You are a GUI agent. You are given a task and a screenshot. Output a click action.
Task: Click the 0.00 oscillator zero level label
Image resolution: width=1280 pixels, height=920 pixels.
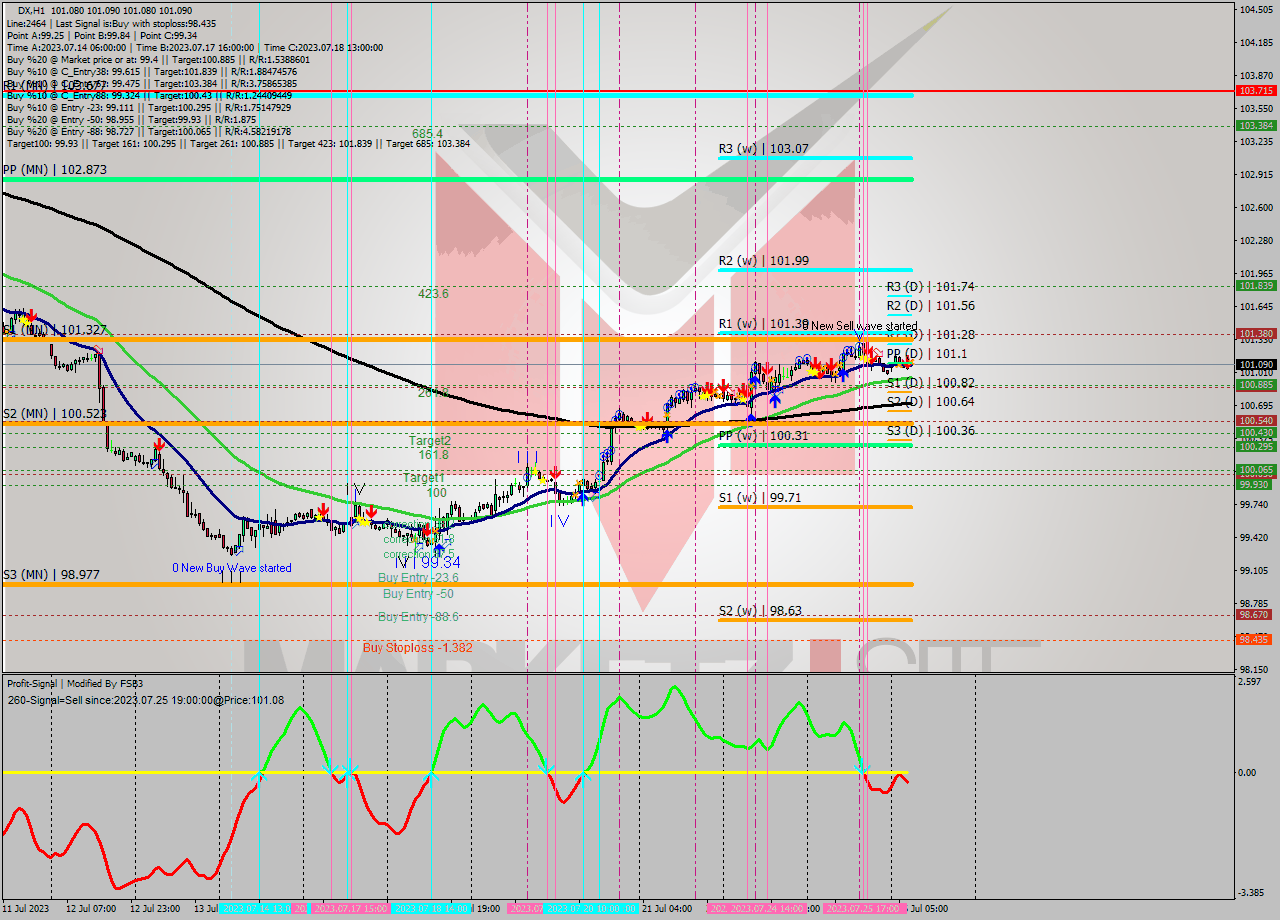[x=1248, y=773]
